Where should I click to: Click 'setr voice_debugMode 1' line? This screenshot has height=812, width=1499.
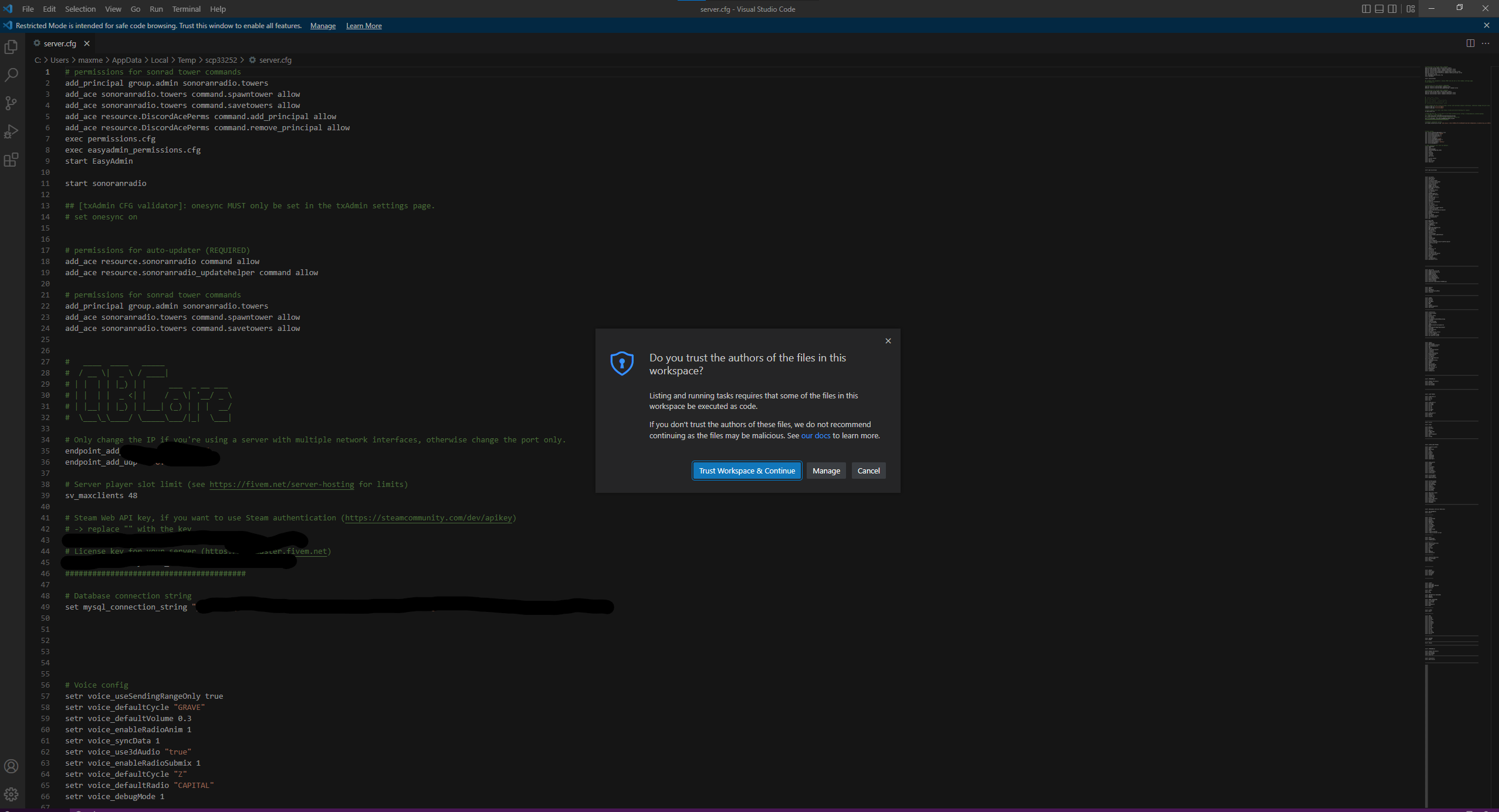click(114, 796)
